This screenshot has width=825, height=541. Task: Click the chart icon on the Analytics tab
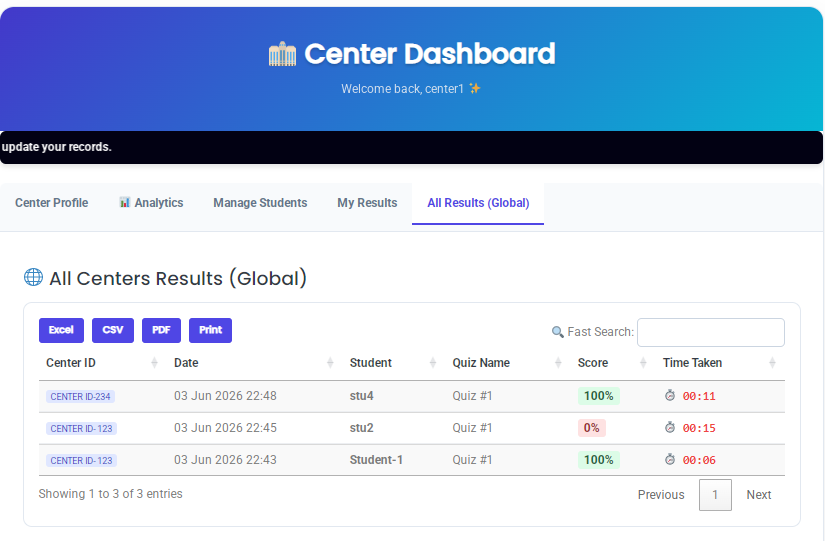pos(125,203)
